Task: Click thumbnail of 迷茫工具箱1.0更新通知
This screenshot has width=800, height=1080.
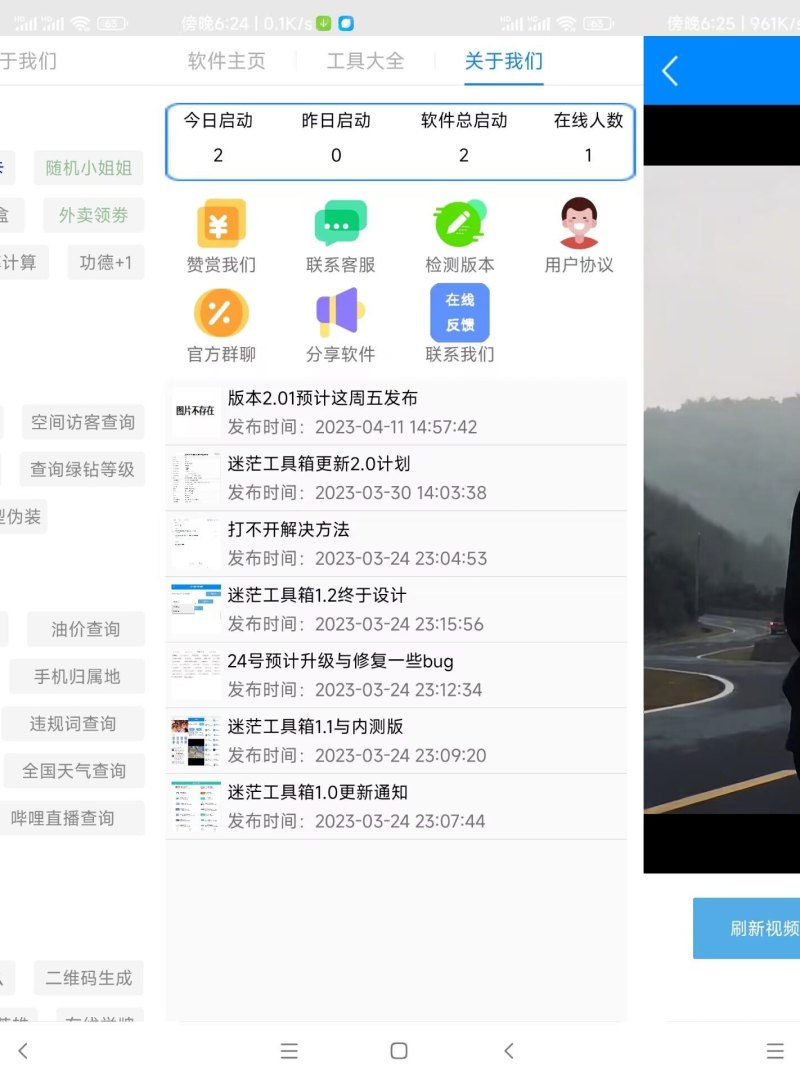Action: pos(195,807)
